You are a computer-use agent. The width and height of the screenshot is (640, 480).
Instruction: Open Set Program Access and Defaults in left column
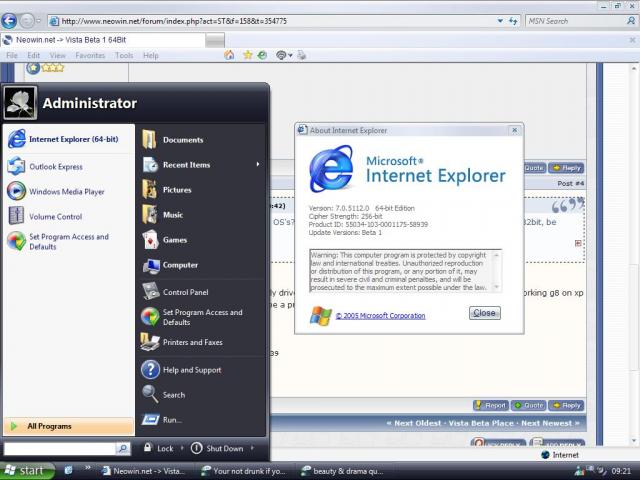(69, 242)
